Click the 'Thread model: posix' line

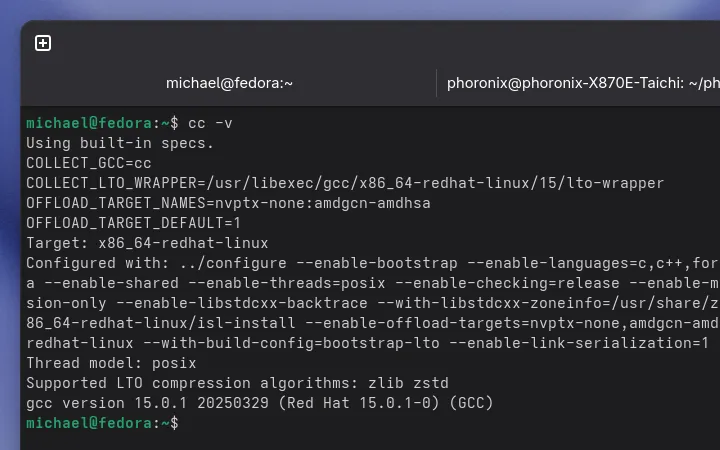(111, 363)
